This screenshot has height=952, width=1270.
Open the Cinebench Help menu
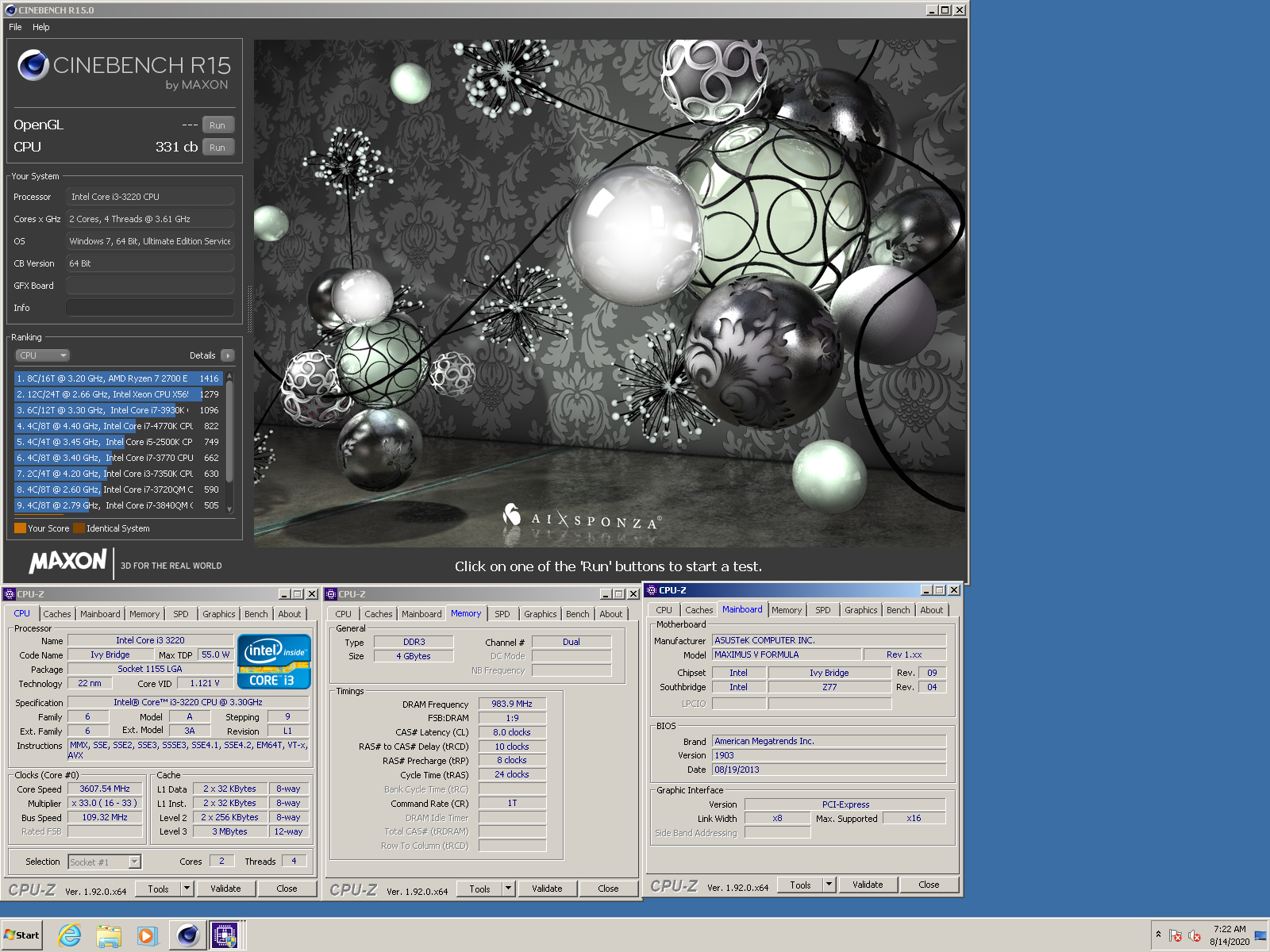41,27
